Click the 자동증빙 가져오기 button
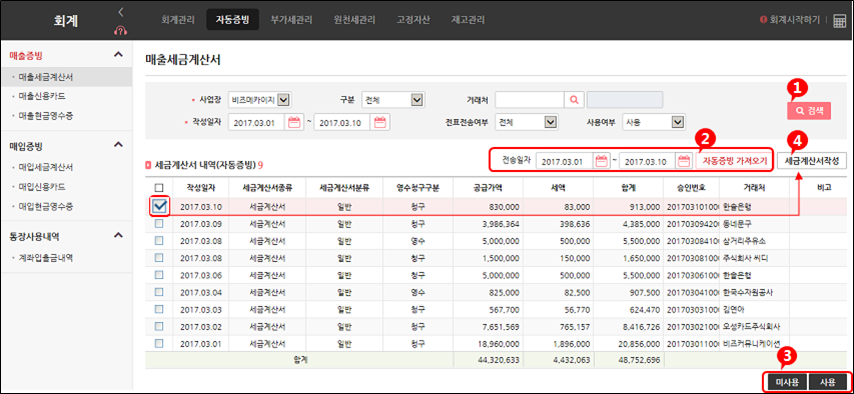This screenshot has width=854, height=394. (x=734, y=161)
